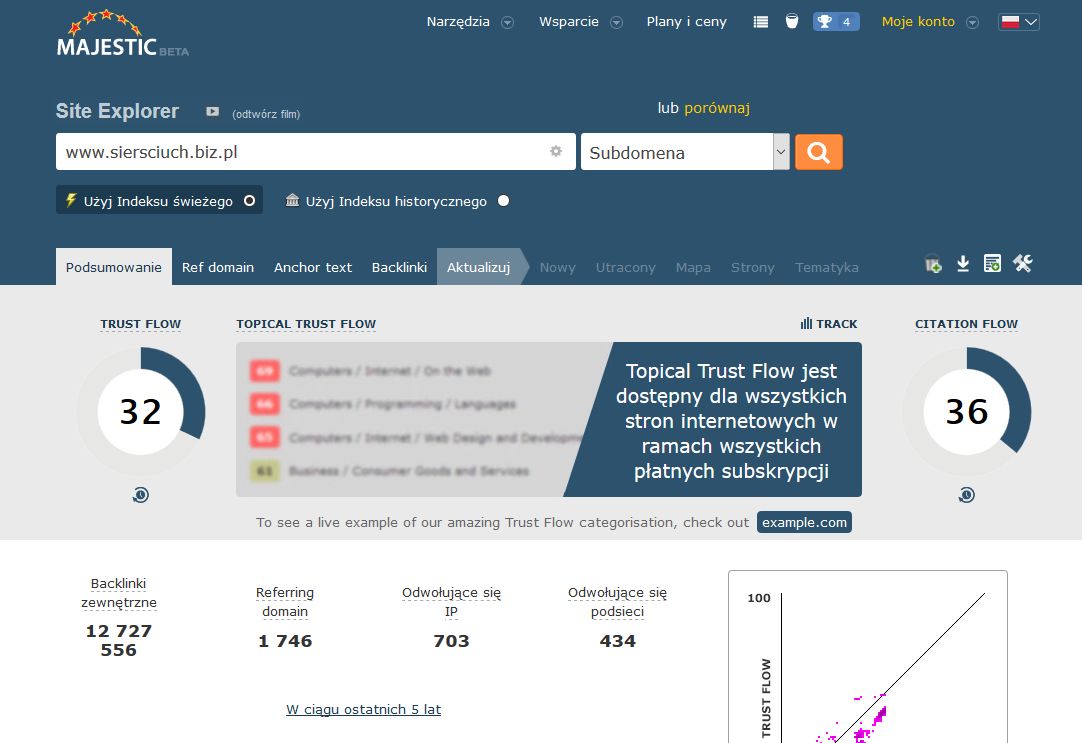Screen dimensions: 1082x743
Task: Open the Subdomena scope dropdown
Action: pyautogui.click(x=685, y=152)
